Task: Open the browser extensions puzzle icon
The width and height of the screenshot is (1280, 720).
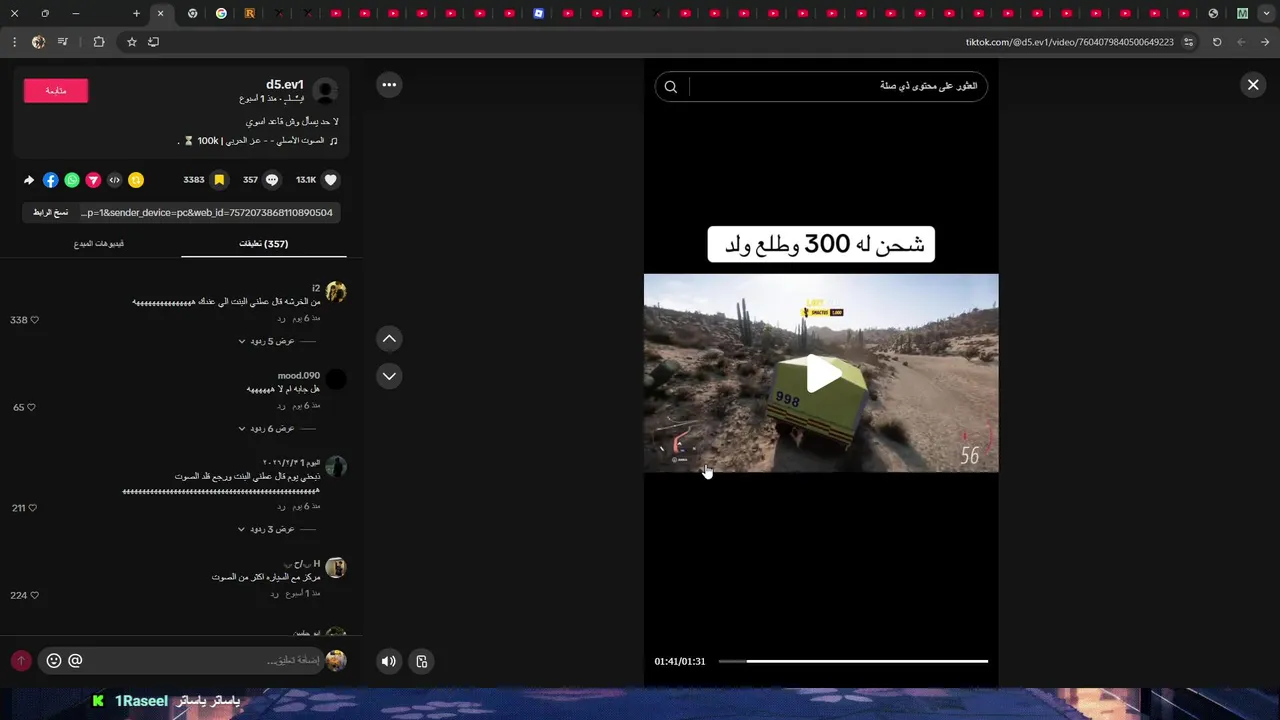Action: (x=98, y=42)
